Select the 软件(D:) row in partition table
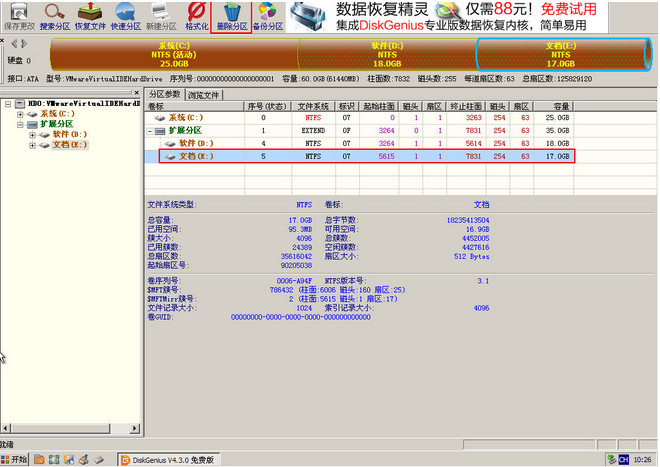Viewport: 660px width, 467px height. (x=359, y=144)
